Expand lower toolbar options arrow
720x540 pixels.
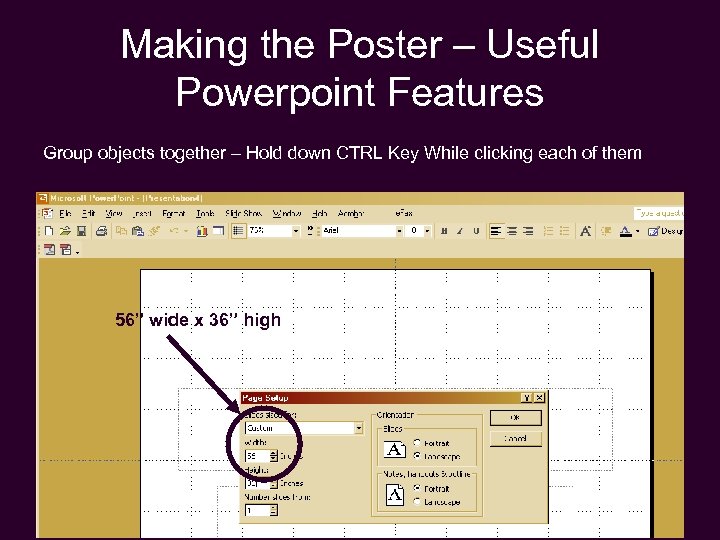[x=78, y=252]
